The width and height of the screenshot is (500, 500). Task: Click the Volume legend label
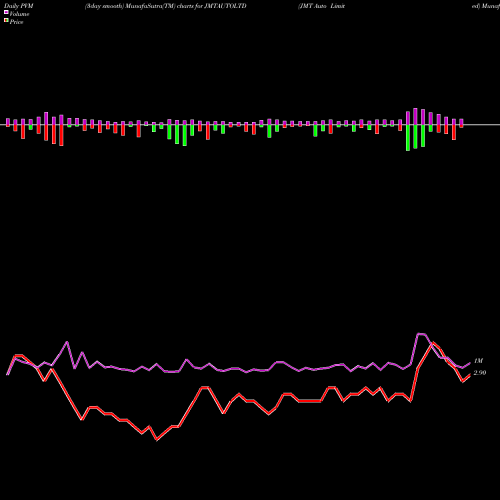pyautogui.click(x=19, y=14)
